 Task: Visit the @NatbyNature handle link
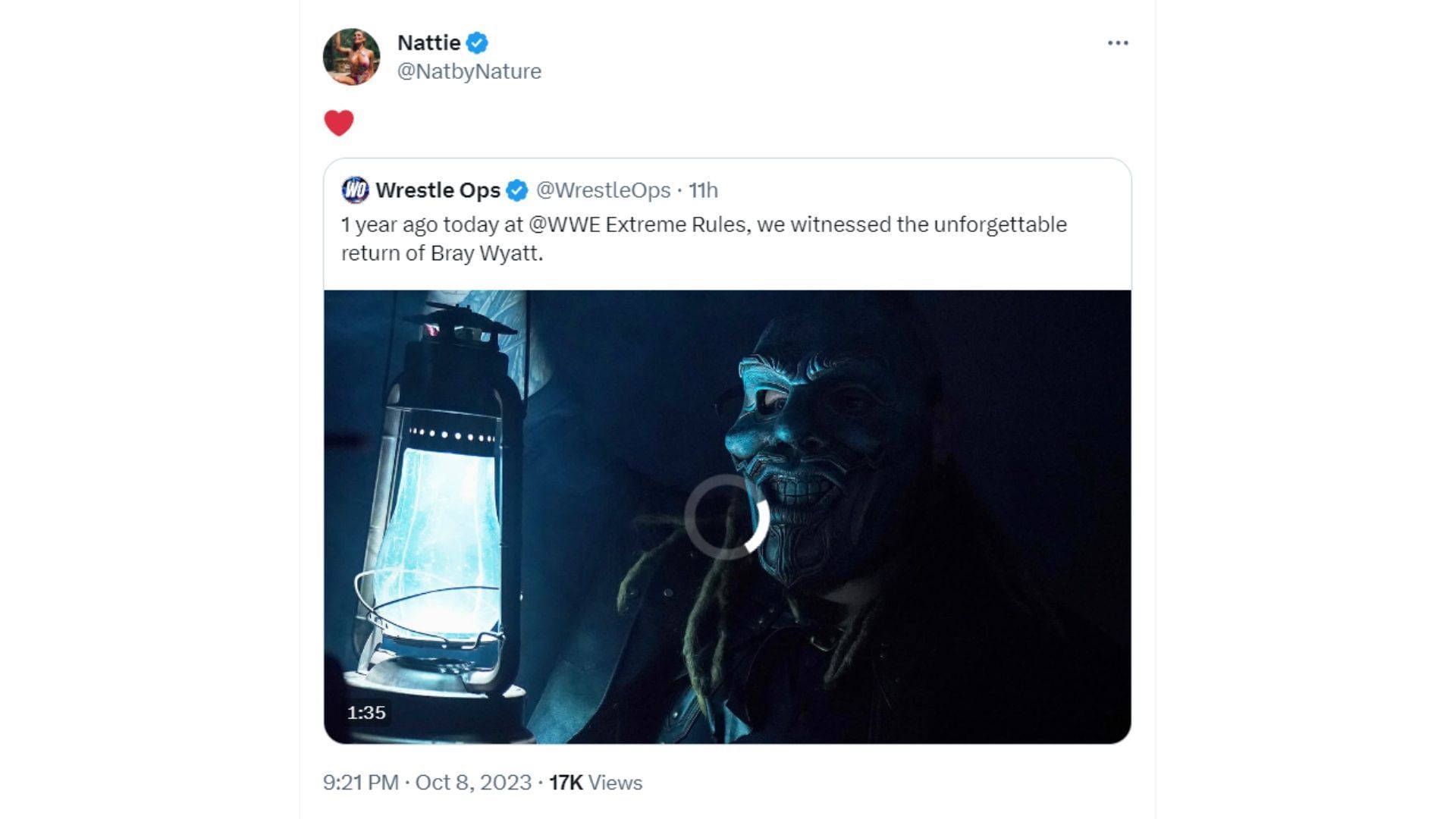point(469,71)
